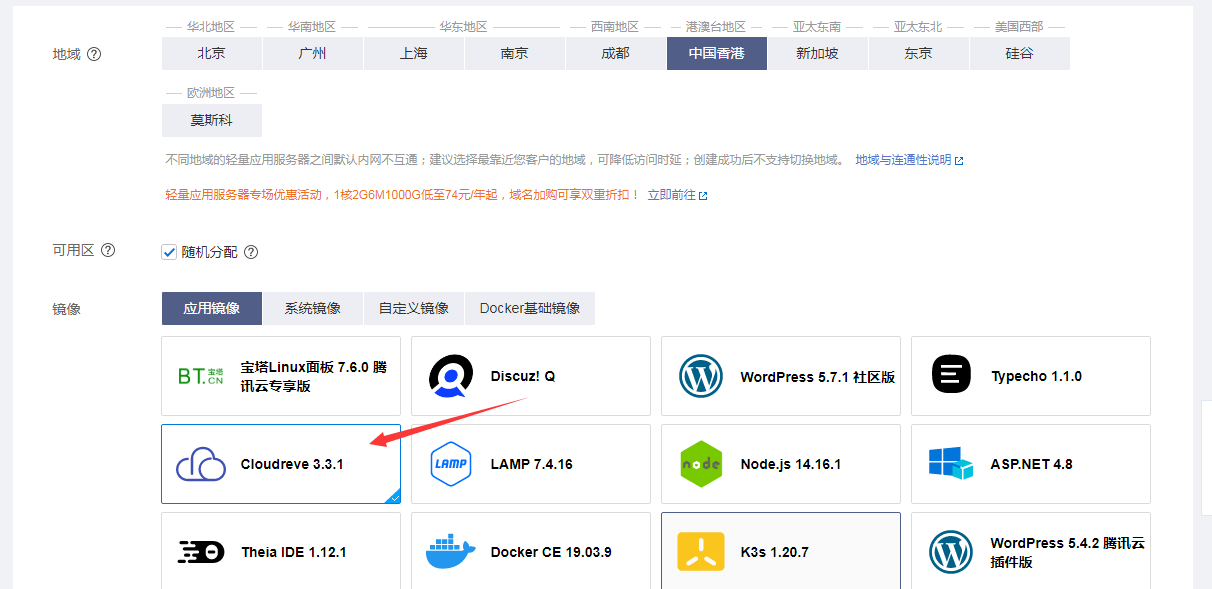Choose the WordPress 5.7.1 社区版 image card

pos(781,376)
